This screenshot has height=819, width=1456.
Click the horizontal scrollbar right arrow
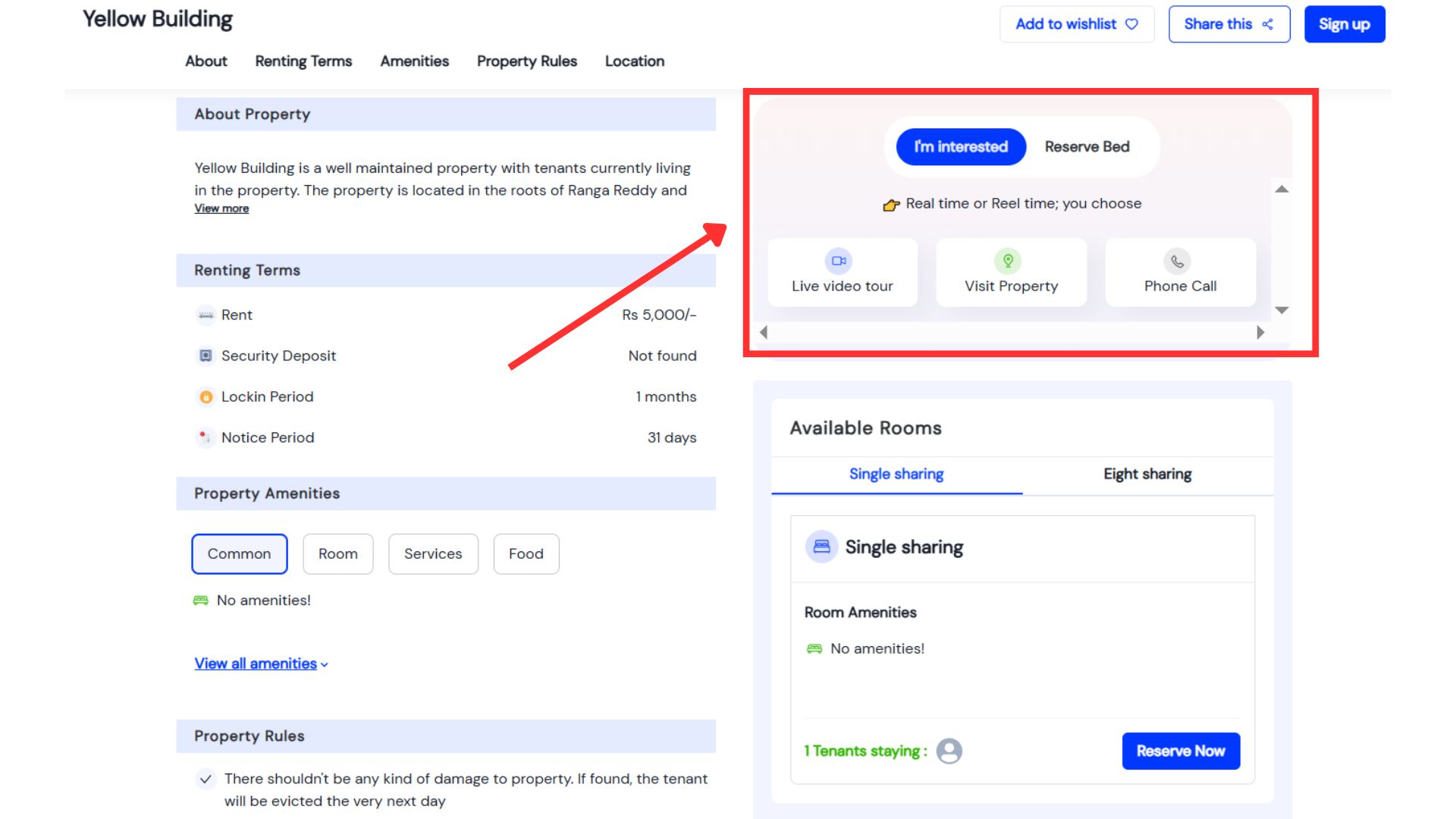pos(1260,332)
